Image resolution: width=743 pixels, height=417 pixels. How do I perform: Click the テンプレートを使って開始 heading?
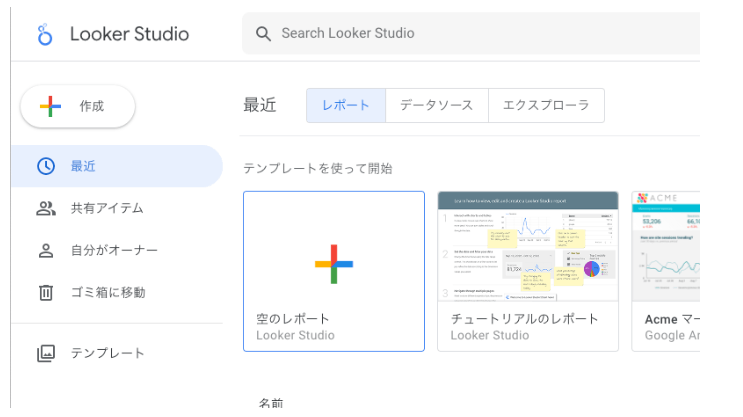coord(318,169)
